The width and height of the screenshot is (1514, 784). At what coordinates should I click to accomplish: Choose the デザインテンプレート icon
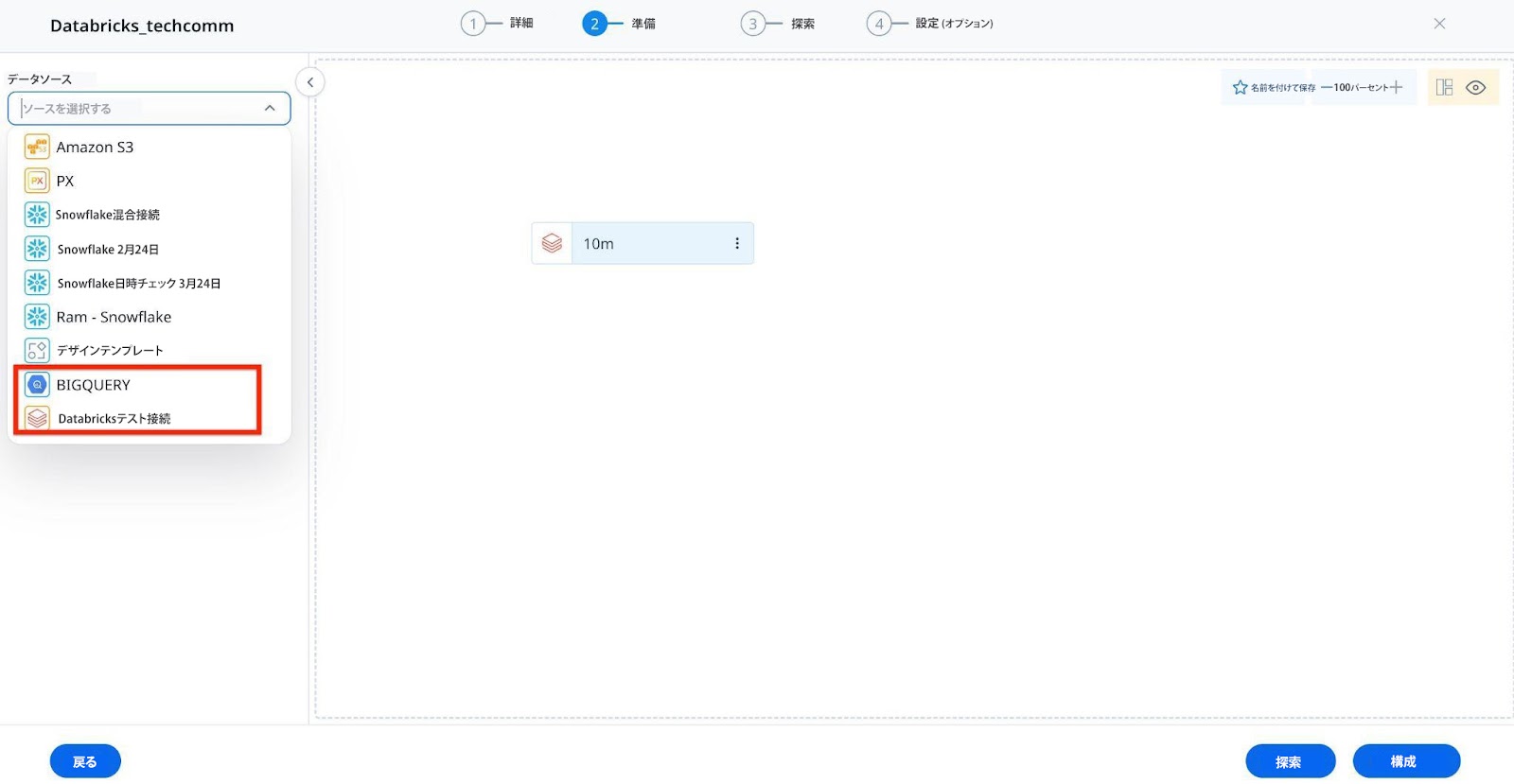tap(37, 351)
